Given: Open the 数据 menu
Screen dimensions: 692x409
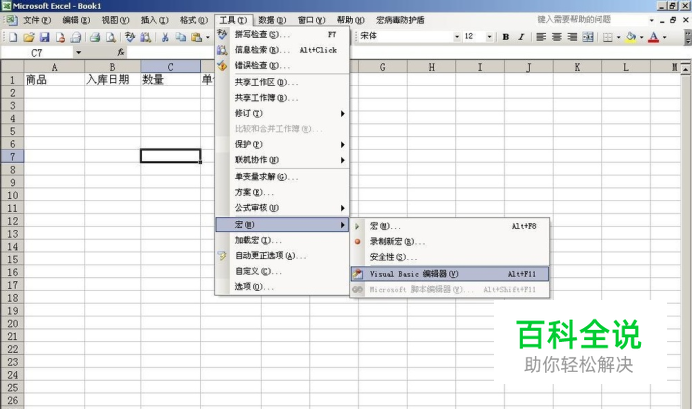Looking at the screenshot, I should click(x=272, y=20).
